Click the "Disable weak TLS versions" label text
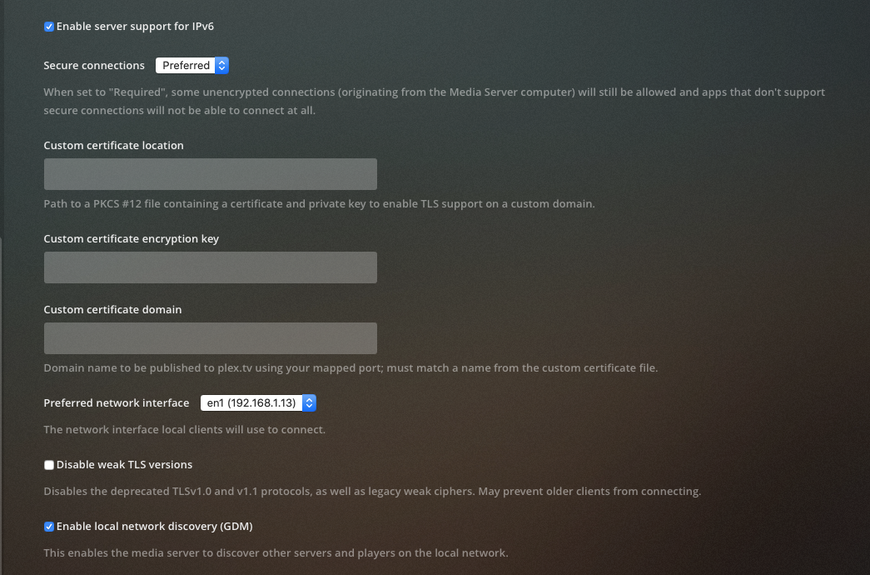The image size is (870, 575). pyautogui.click(x=124, y=465)
